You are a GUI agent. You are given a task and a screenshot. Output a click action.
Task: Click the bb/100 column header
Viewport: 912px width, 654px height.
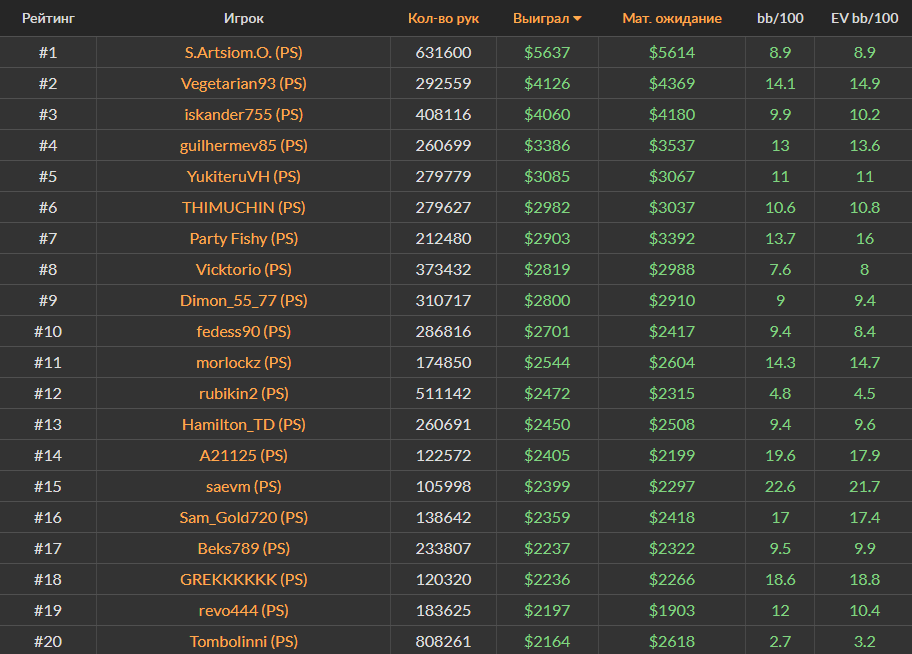(780, 18)
